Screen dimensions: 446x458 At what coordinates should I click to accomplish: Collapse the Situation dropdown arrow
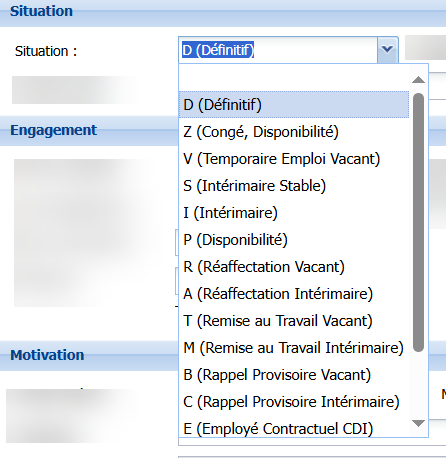point(387,50)
